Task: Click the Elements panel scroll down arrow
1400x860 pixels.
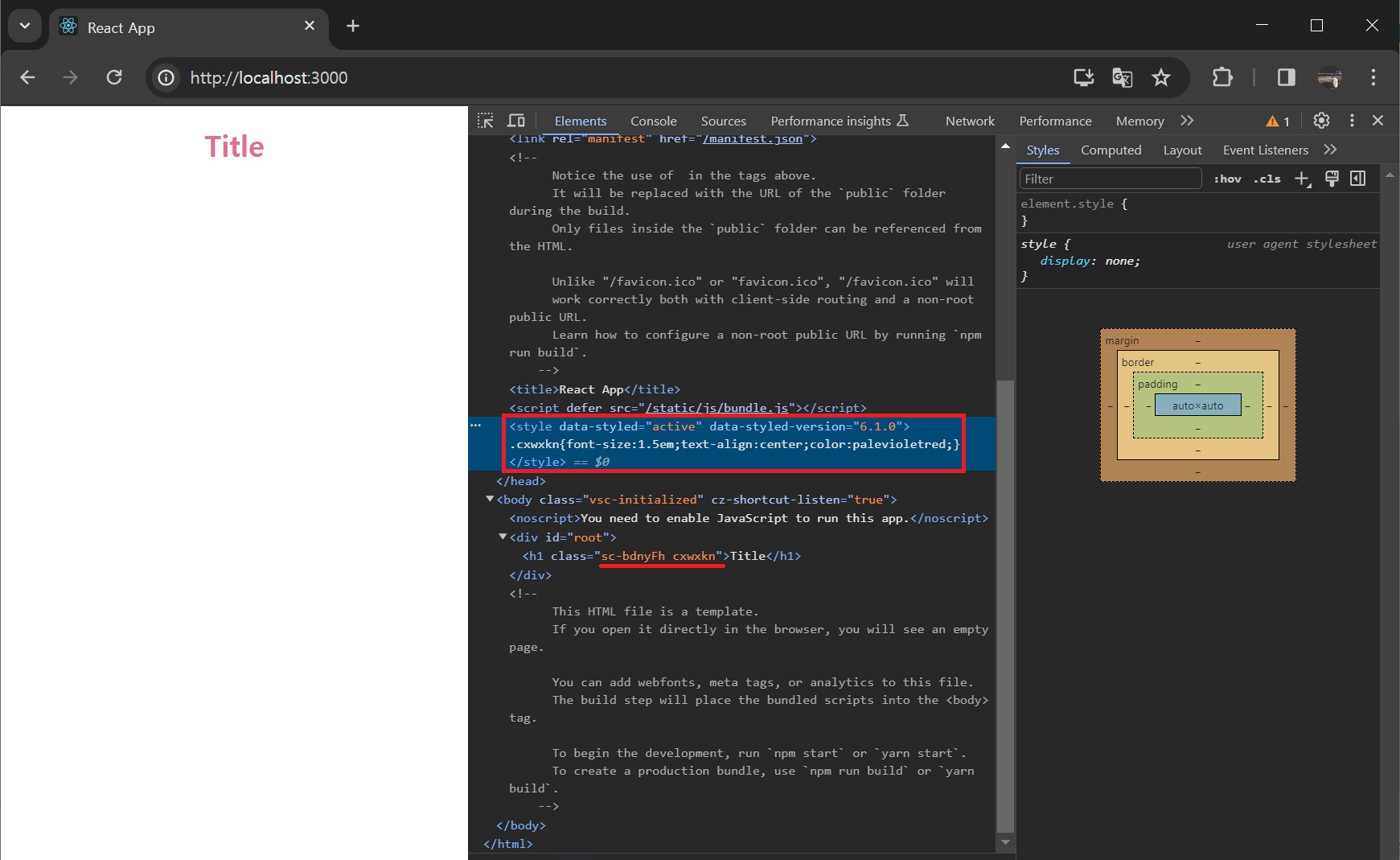Action: tap(1005, 842)
